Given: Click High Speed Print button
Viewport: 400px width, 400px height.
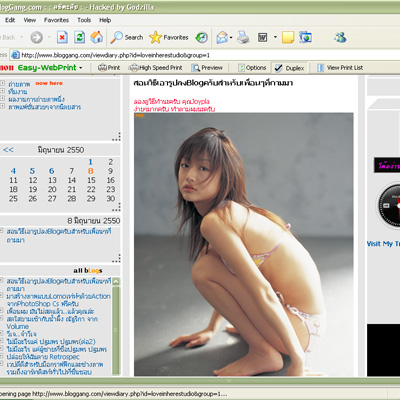Looking at the screenshot, I should [156, 68].
